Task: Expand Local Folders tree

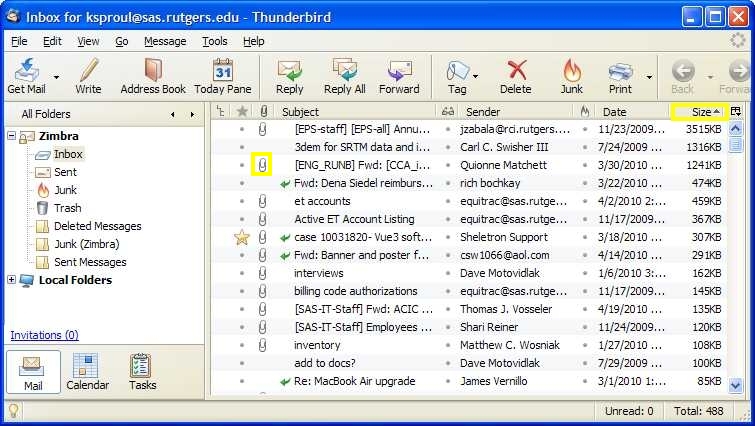Action: click(12, 280)
